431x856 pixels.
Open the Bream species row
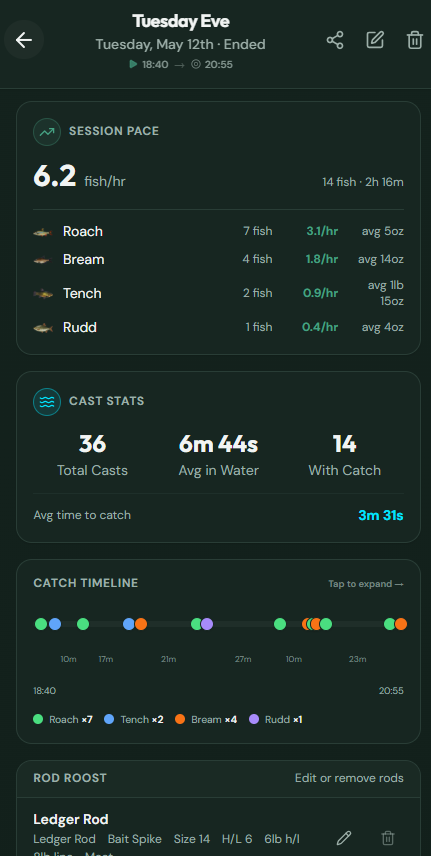point(219,259)
